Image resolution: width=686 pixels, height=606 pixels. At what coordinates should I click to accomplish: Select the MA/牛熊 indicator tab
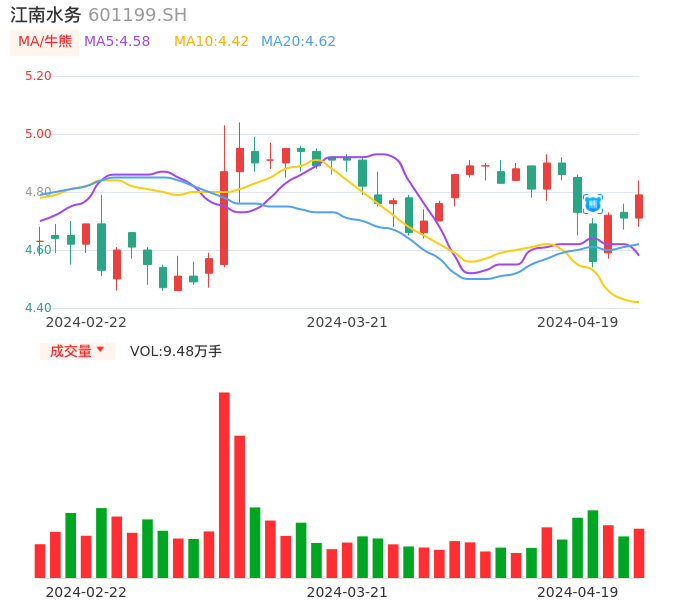click(x=45, y=42)
